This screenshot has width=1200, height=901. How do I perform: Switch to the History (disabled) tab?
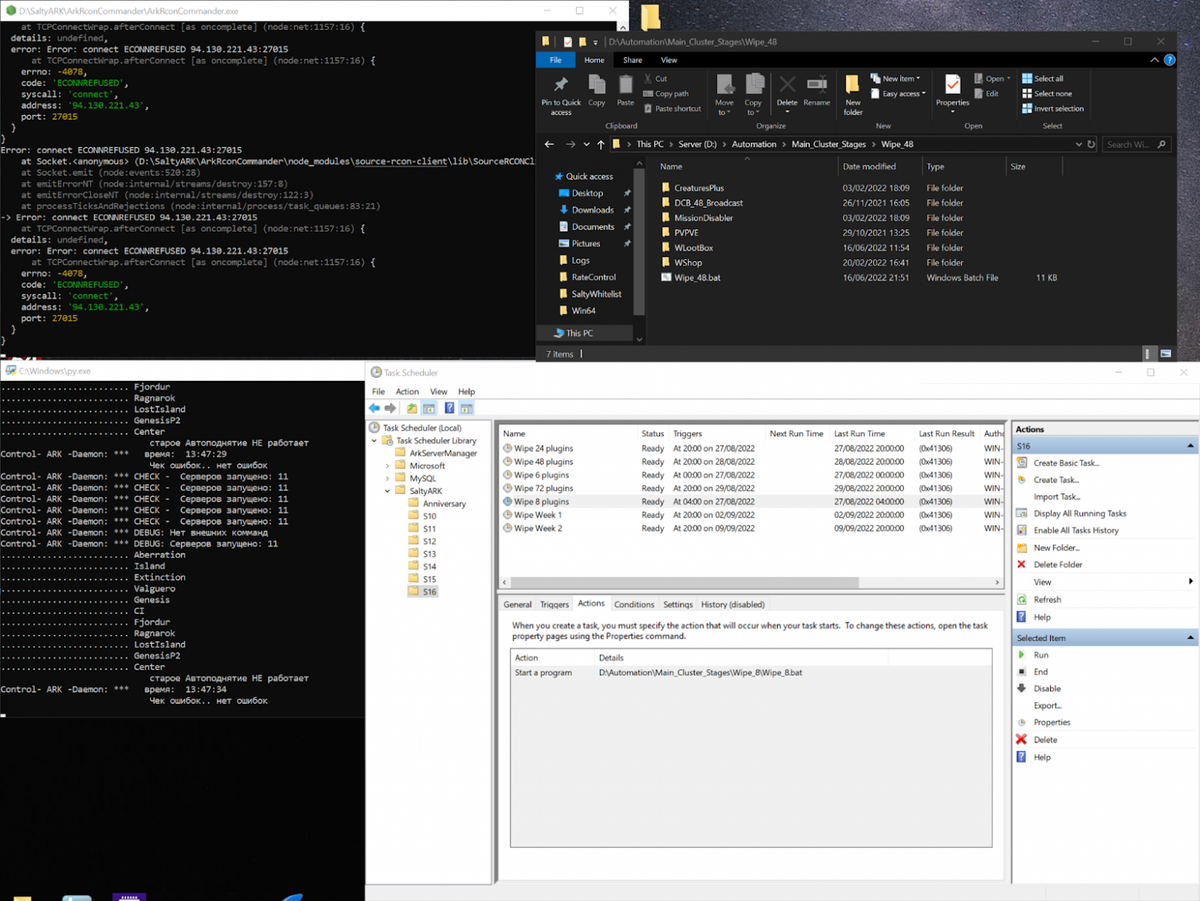click(733, 604)
